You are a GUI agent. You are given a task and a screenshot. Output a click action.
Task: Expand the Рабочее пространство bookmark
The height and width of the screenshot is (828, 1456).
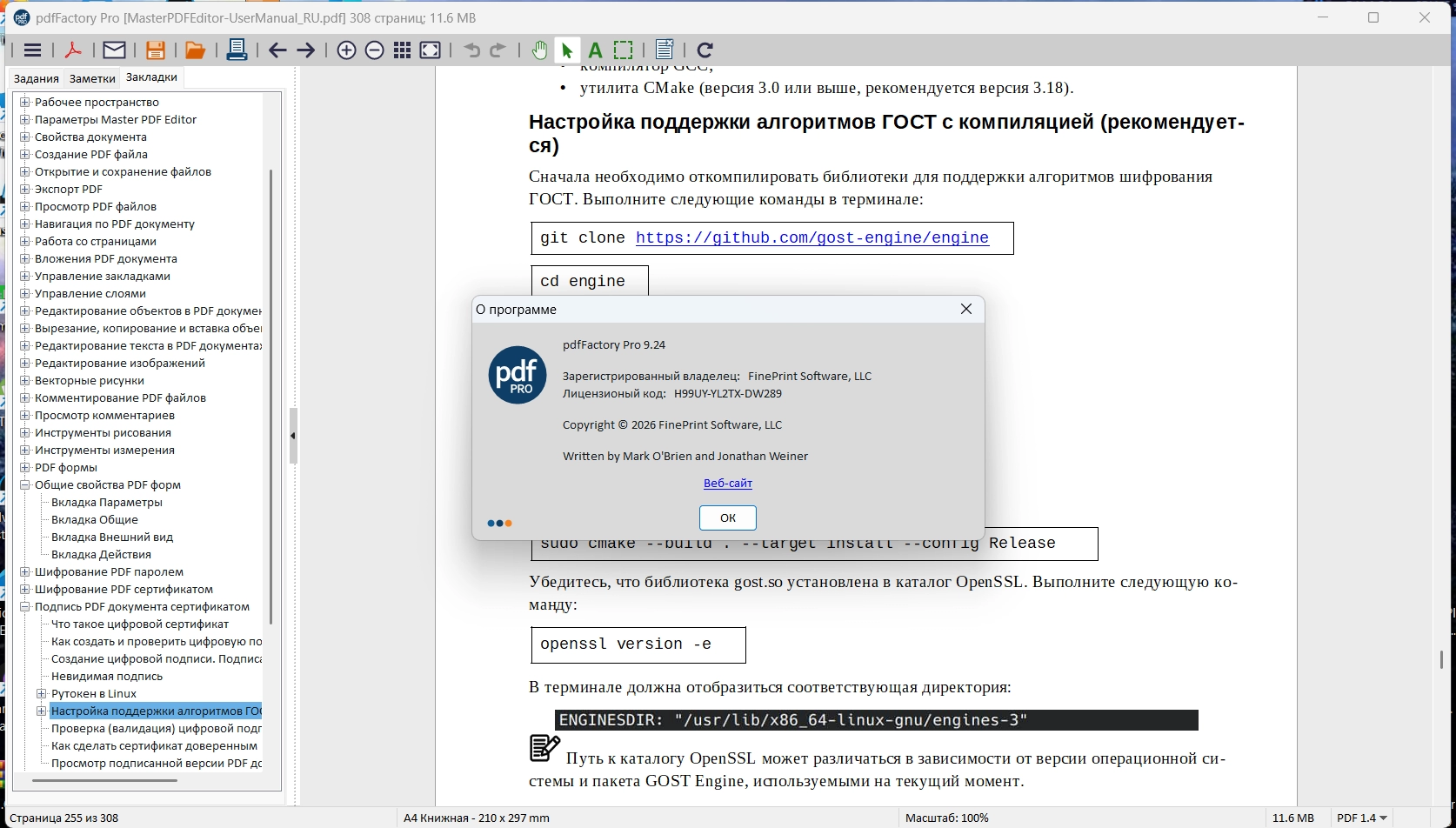click(x=25, y=103)
